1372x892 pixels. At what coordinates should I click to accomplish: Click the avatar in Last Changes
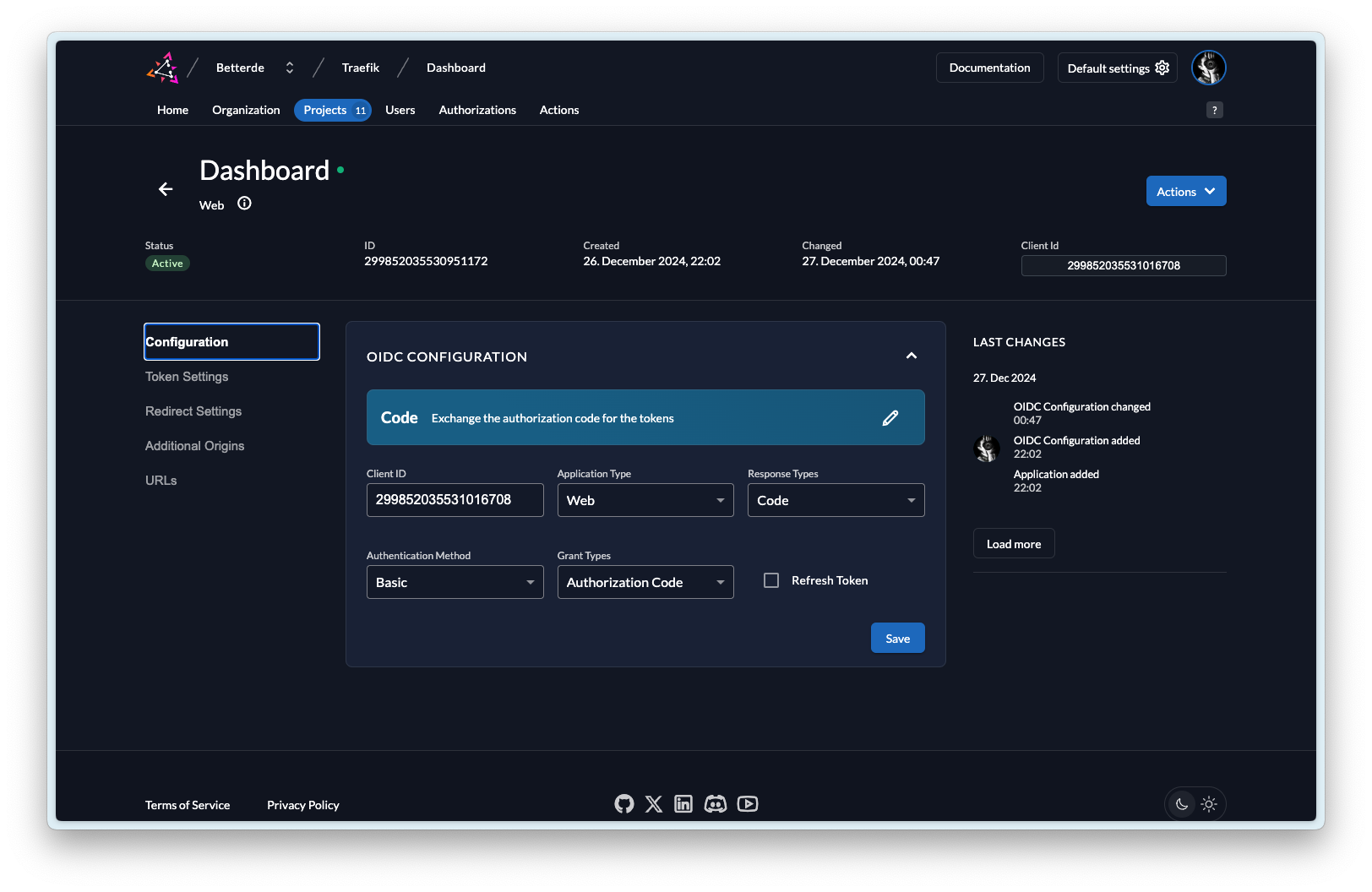click(987, 448)
